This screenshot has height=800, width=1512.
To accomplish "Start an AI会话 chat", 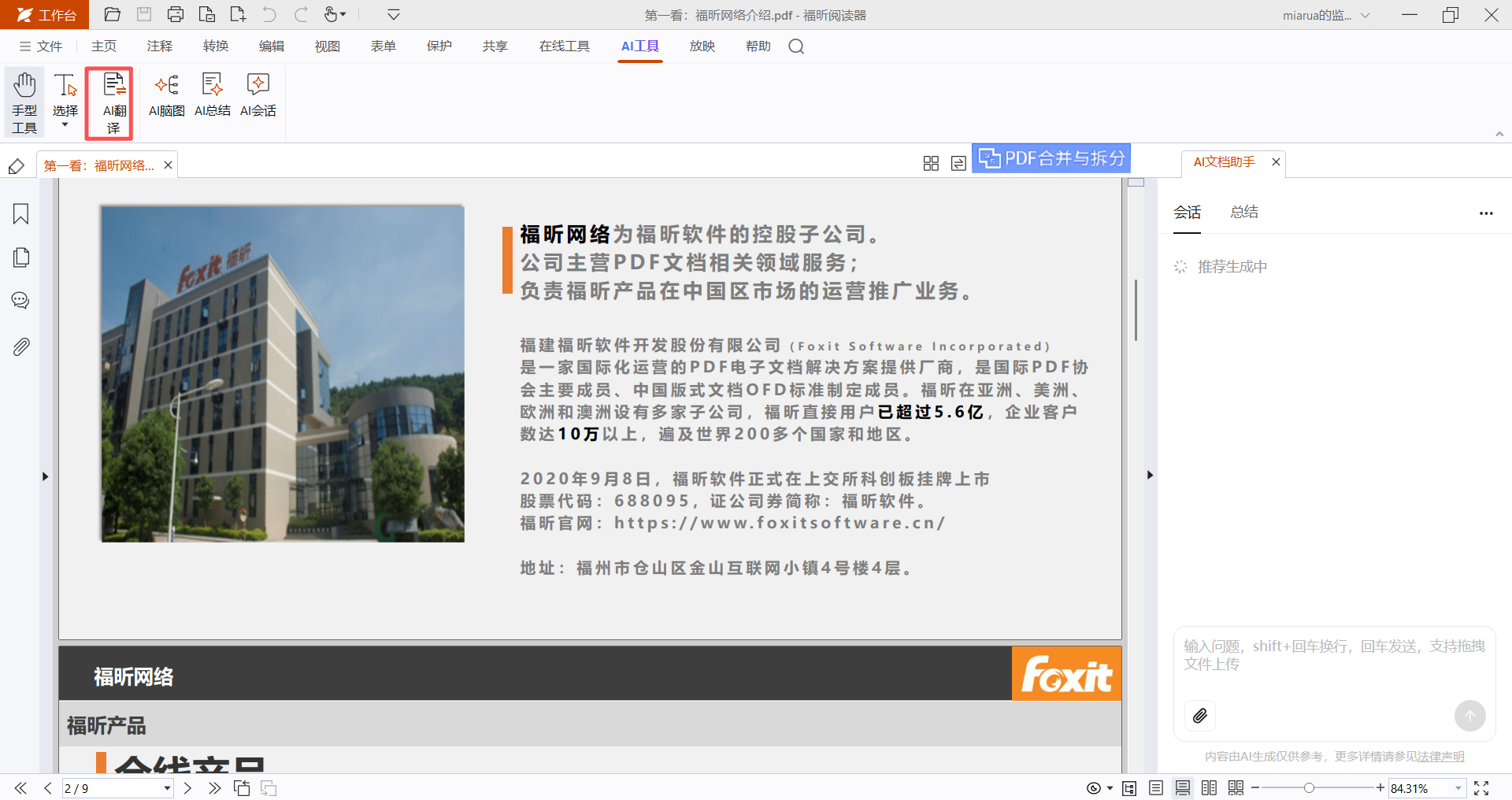I will click(x=258, y=95).
